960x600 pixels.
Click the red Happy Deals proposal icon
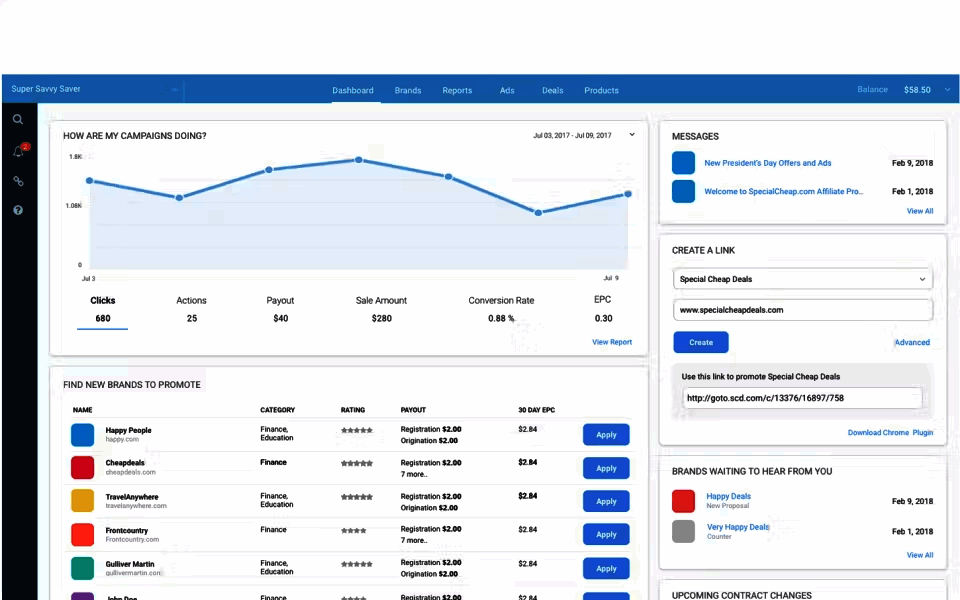point(683,501)
